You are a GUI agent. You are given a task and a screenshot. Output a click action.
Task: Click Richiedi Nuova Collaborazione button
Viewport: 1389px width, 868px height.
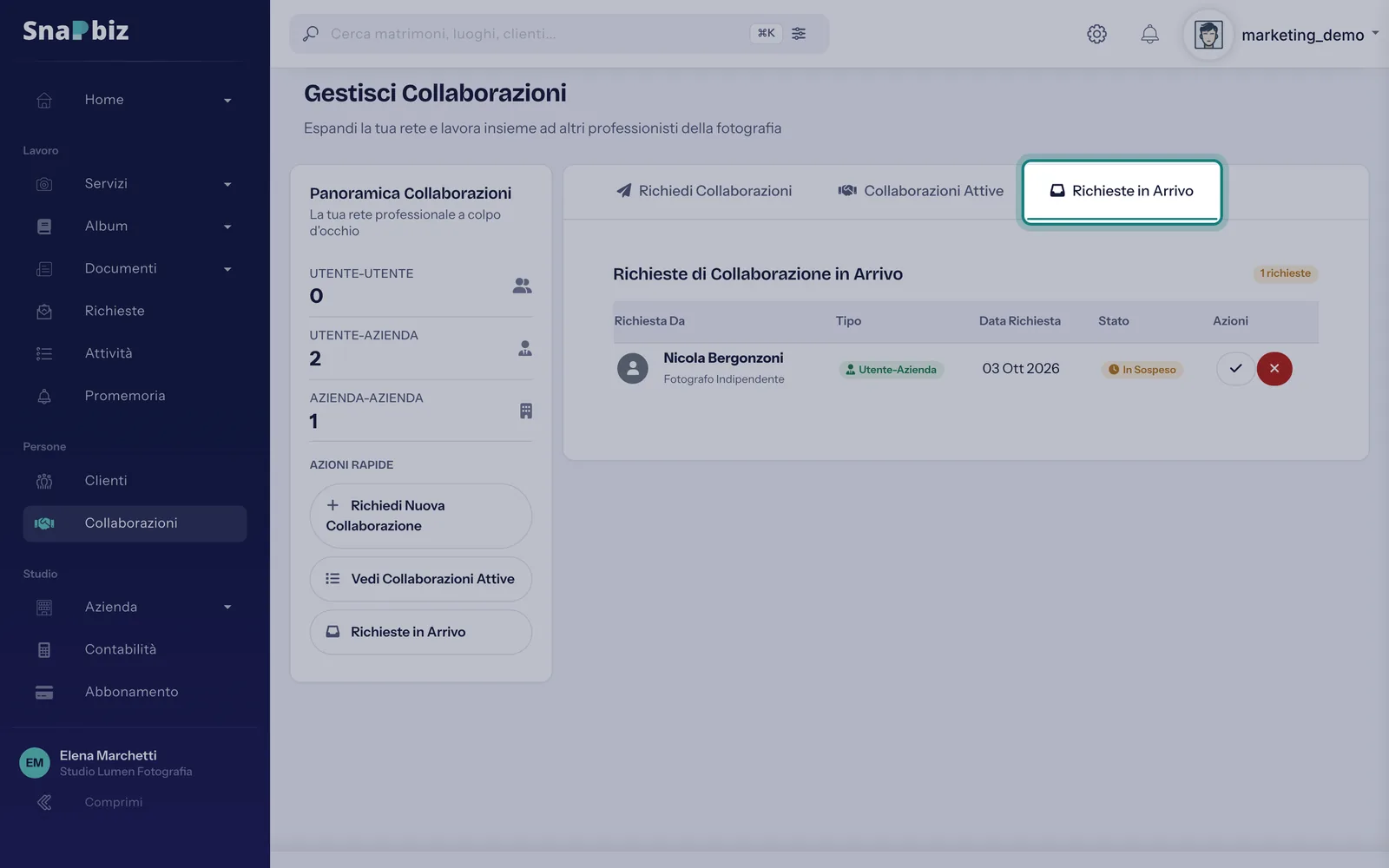pyautogui.click(x=421, y=516)
